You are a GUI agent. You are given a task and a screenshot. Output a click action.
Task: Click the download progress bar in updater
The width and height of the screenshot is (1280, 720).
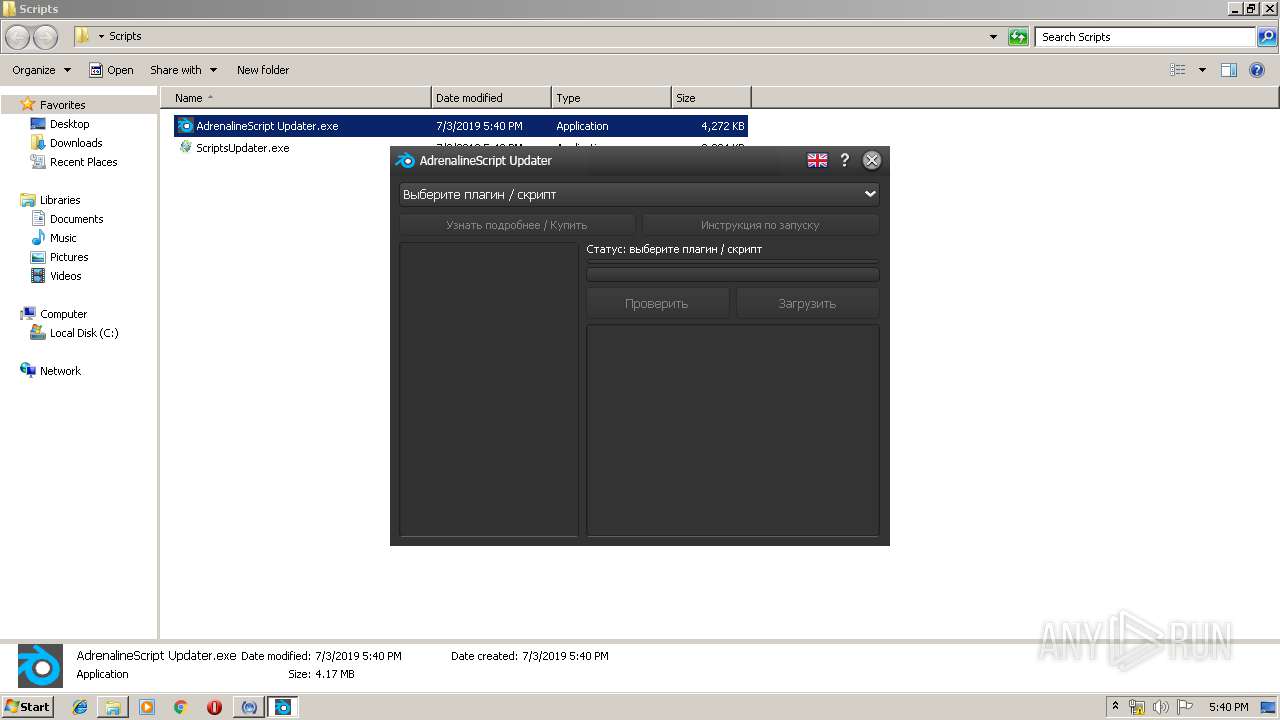coord(733,274)
